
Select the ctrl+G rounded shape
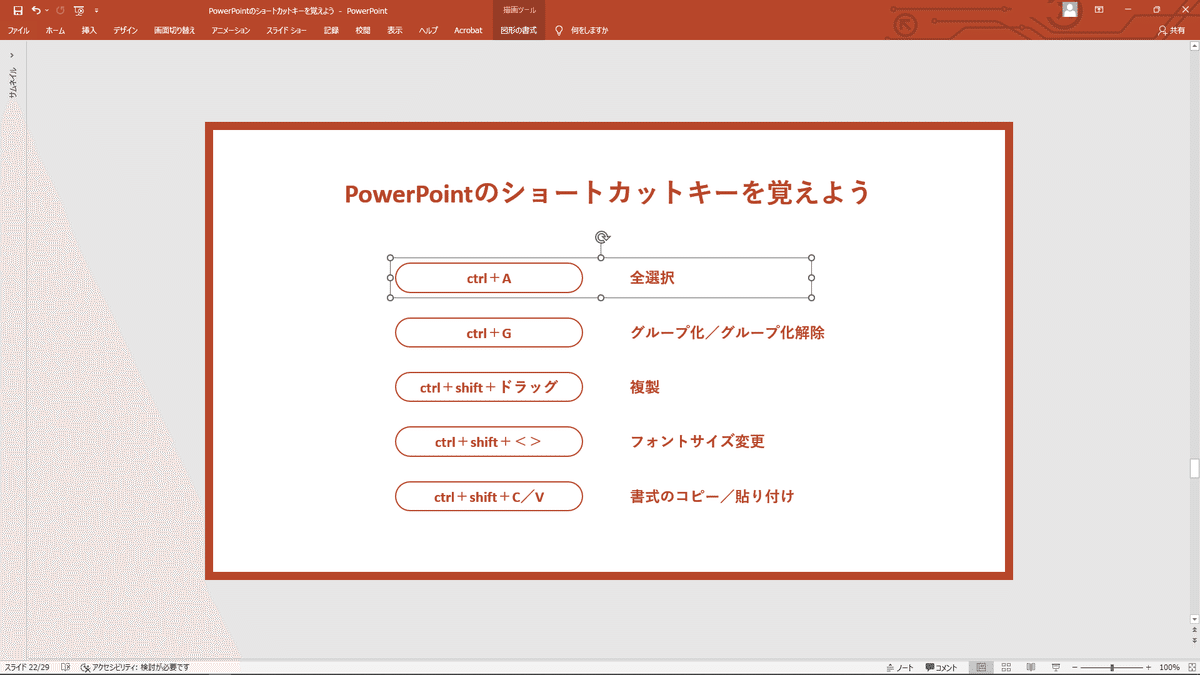489,333
